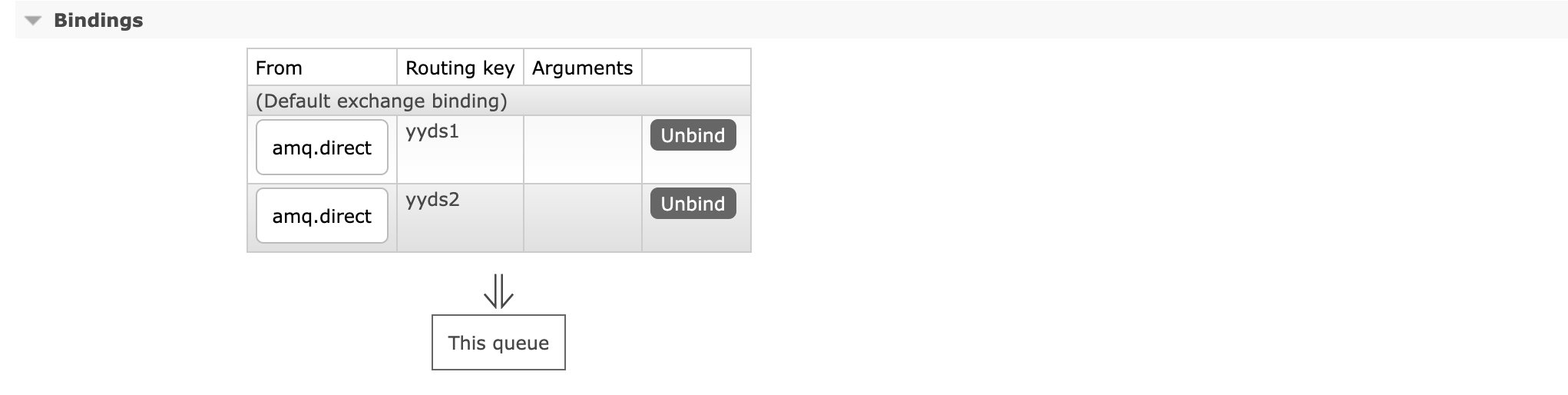Click the yyds2 routing key text
The width and height of the screenshot is (1568, 395).
[x=432, y=200]
